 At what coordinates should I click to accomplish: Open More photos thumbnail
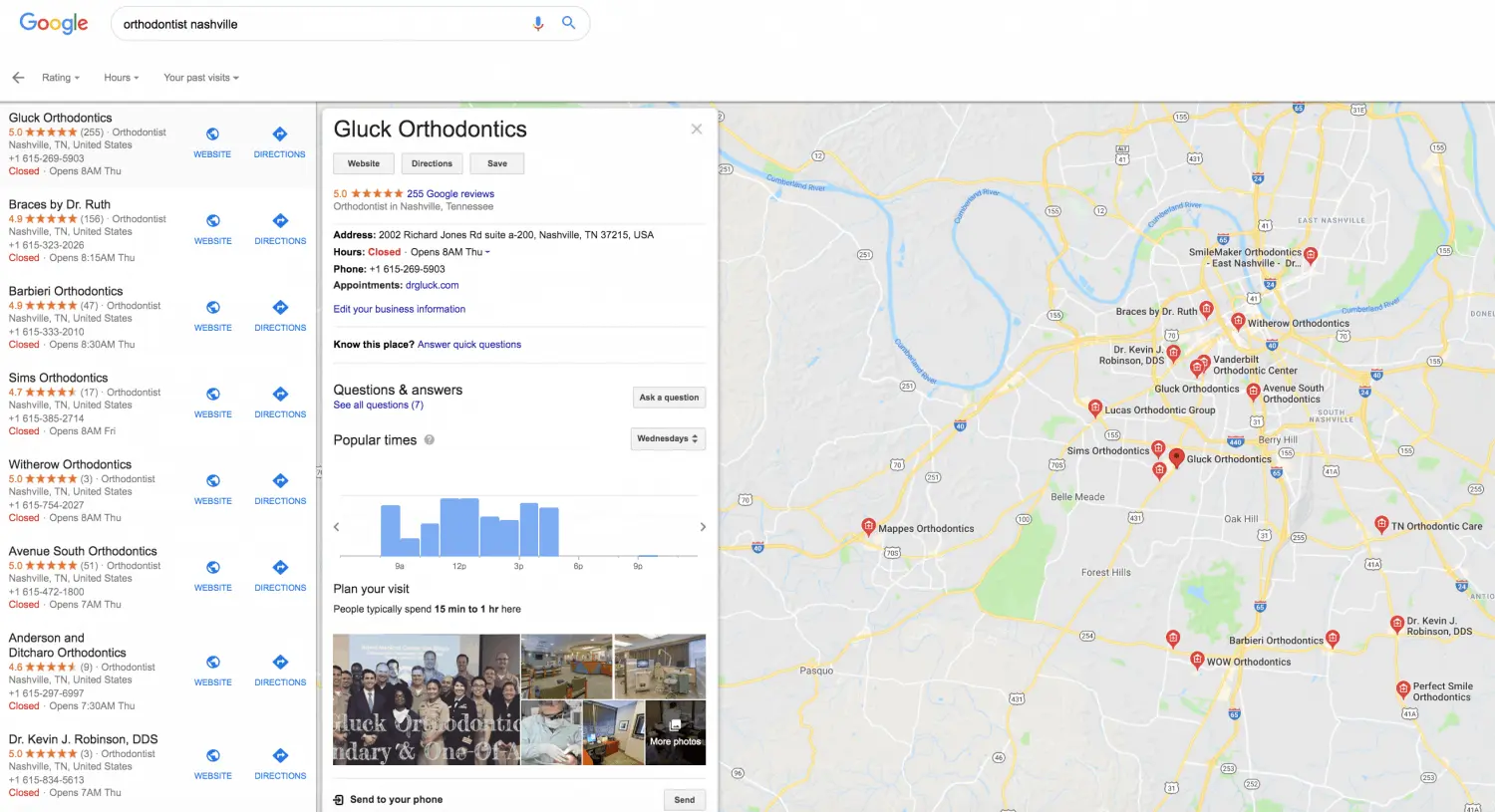click(x=676, y=732)
